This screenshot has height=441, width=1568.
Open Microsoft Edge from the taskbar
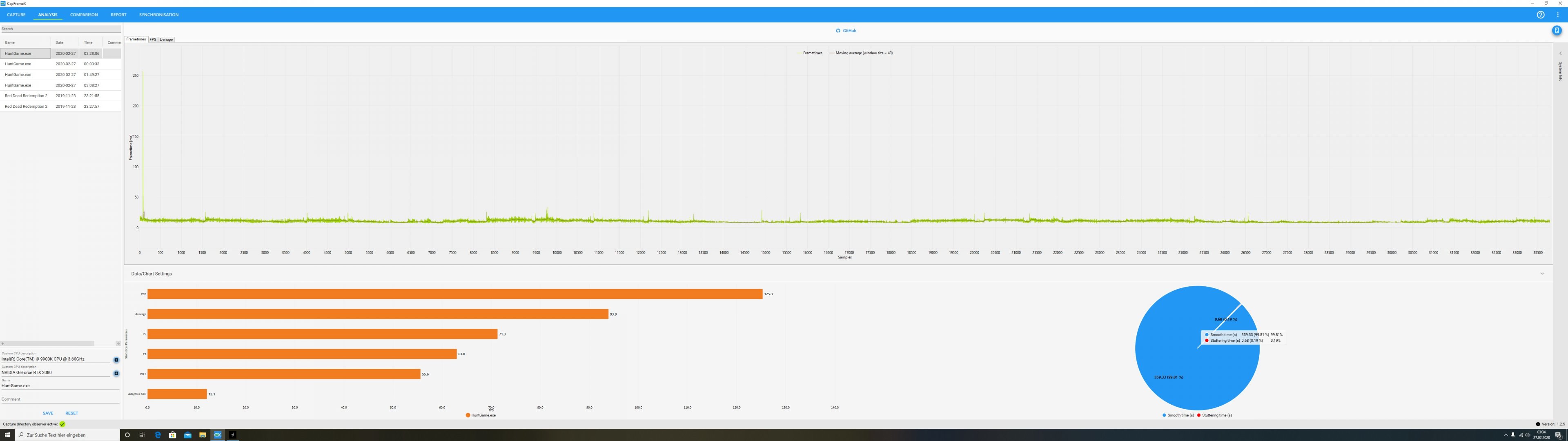click(x=158, y=435)
